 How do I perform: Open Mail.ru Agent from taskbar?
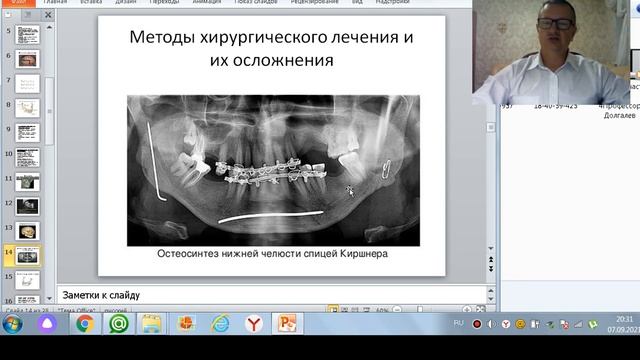[x=119, y=324]
